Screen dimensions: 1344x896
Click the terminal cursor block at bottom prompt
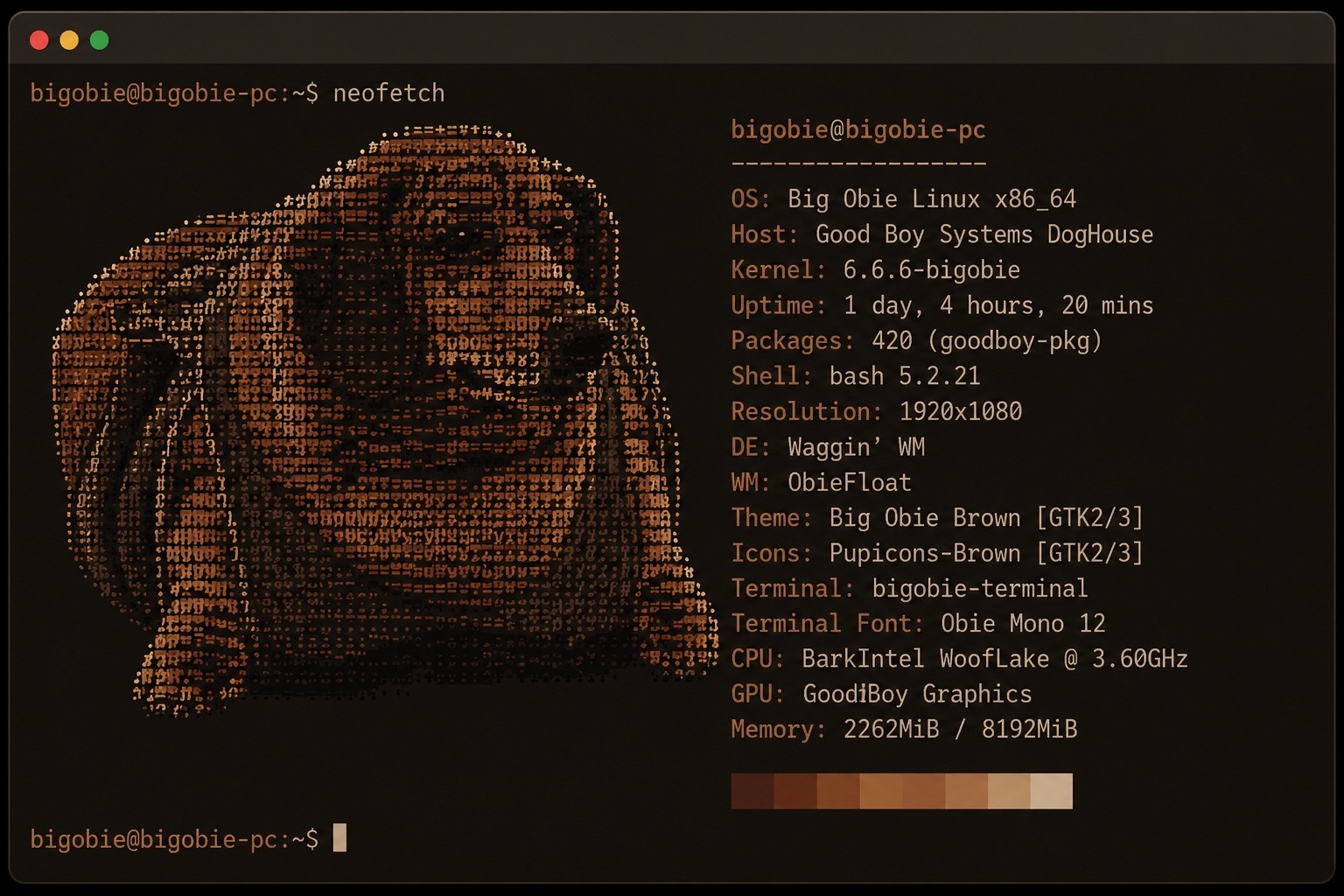pyautogui.click(x=339, y=838)
